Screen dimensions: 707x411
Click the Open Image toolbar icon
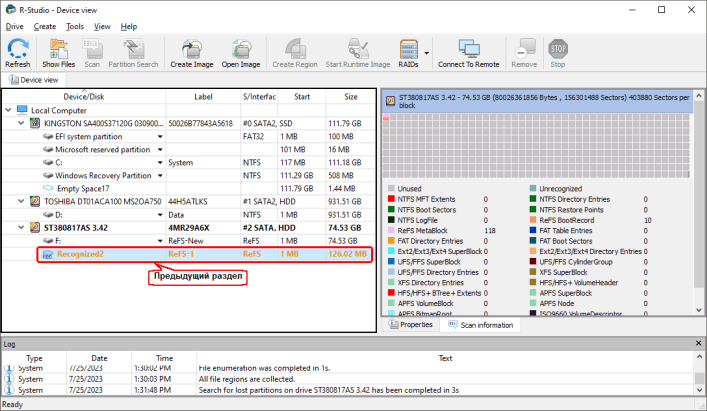241,49
